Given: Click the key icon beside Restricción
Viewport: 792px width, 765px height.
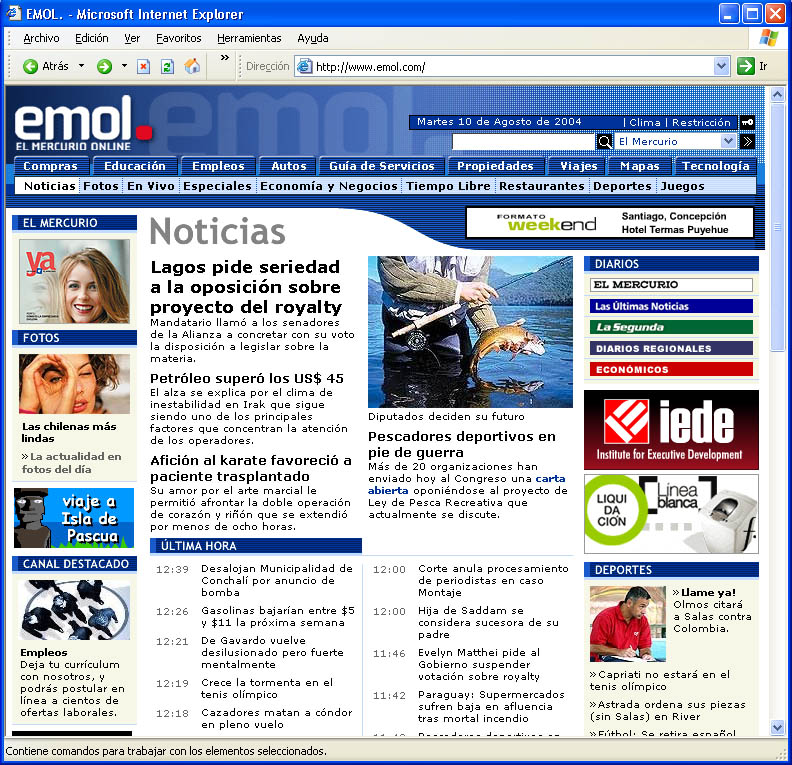Looking at the screenshot, I should [747, 122].
